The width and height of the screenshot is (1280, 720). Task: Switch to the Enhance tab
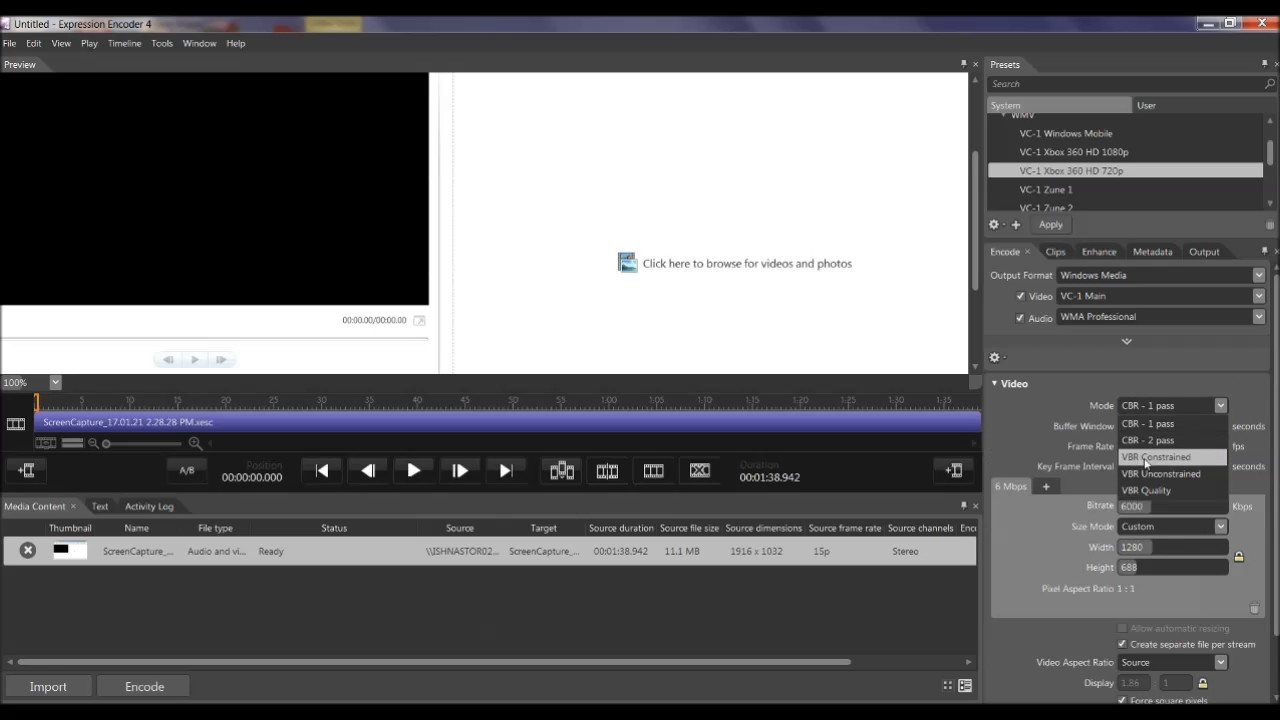(x=1099, y=252)
